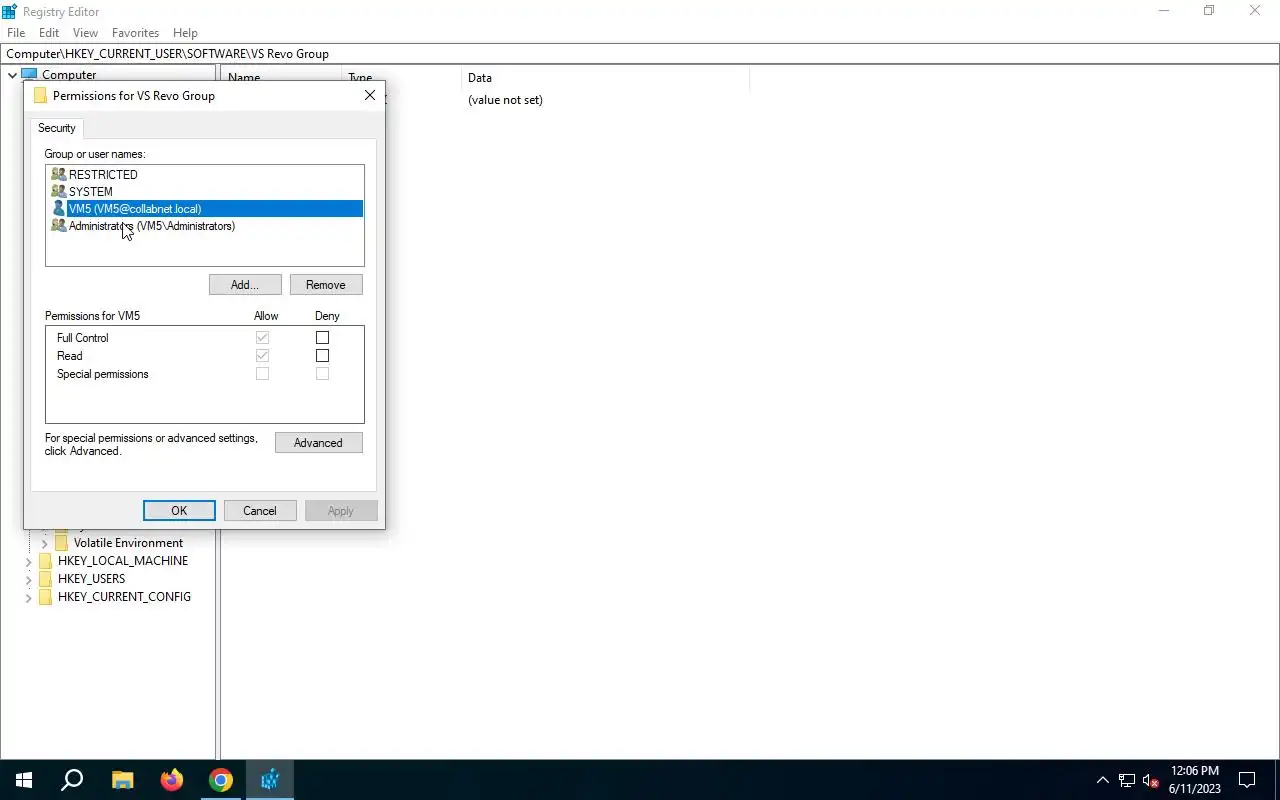The image size is (1280, 800).
Task: Click the Administrators group icon
Action: tap(59, 226)
